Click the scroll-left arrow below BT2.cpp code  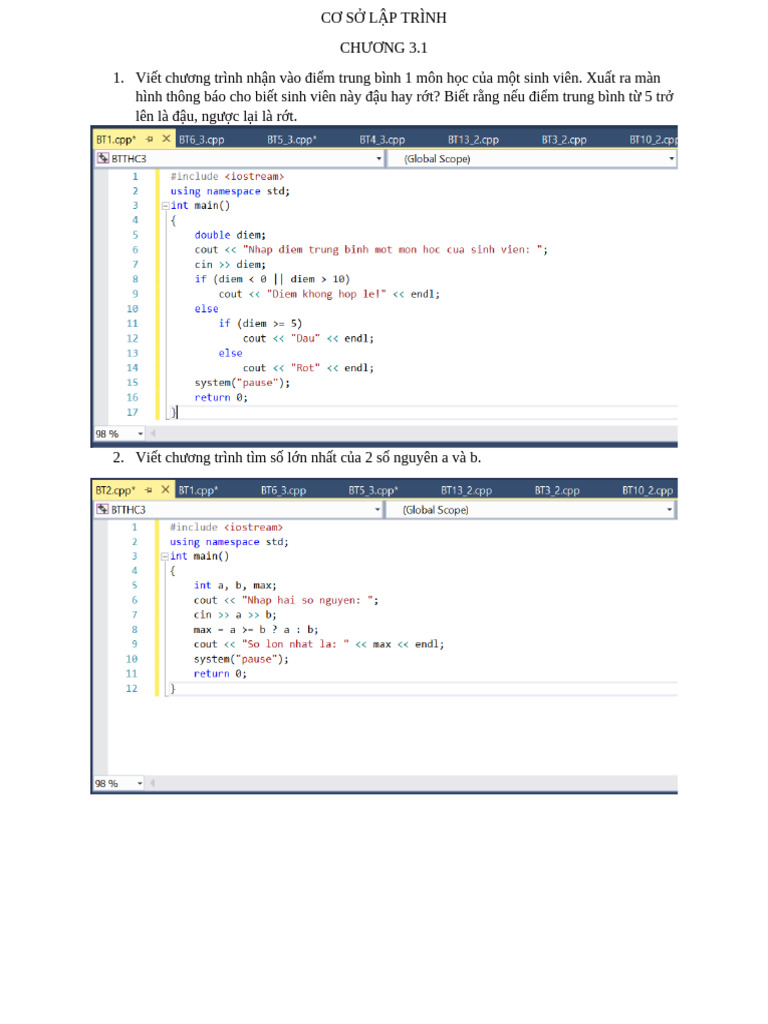coord(153,783)
